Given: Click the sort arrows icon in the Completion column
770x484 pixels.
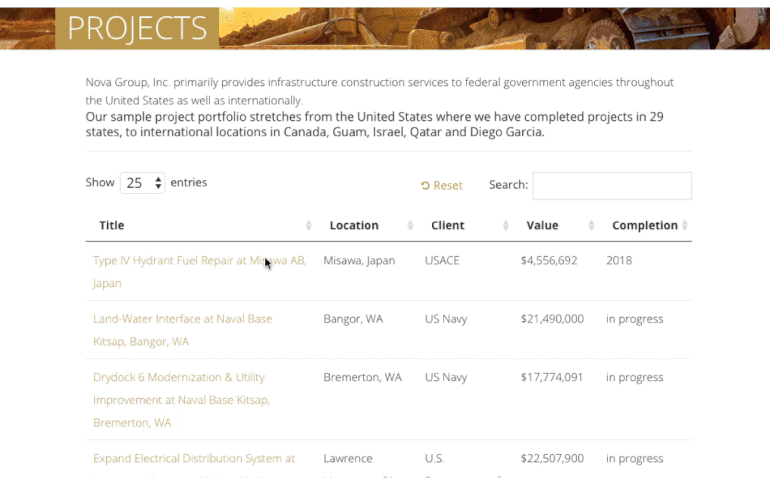Looking at the screenshot, I should [x=685, y=226].
